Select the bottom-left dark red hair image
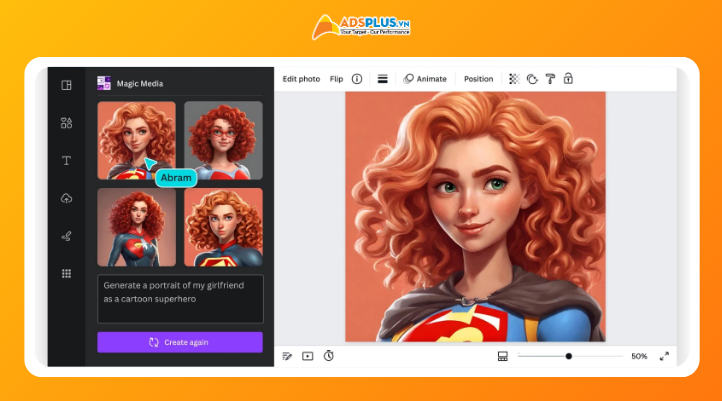Screen dimensions: 722x401 pyautogui.click(x=136, y=227)
